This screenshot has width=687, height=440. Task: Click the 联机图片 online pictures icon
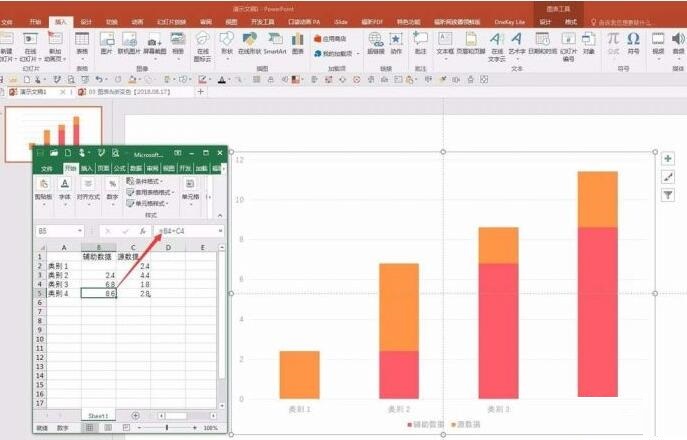point(129,43)
